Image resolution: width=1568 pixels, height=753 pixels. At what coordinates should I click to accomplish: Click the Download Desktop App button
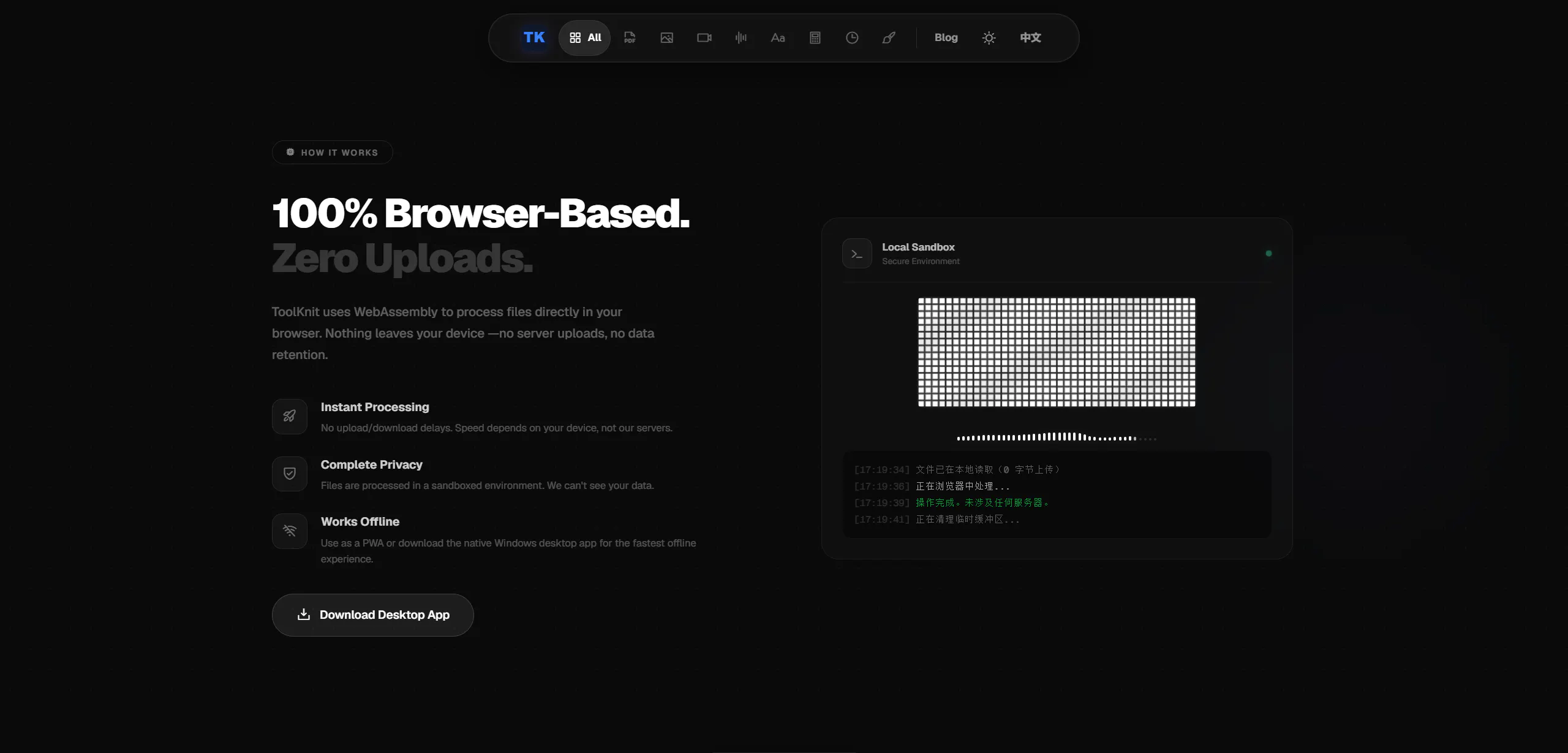click(372, 615)
